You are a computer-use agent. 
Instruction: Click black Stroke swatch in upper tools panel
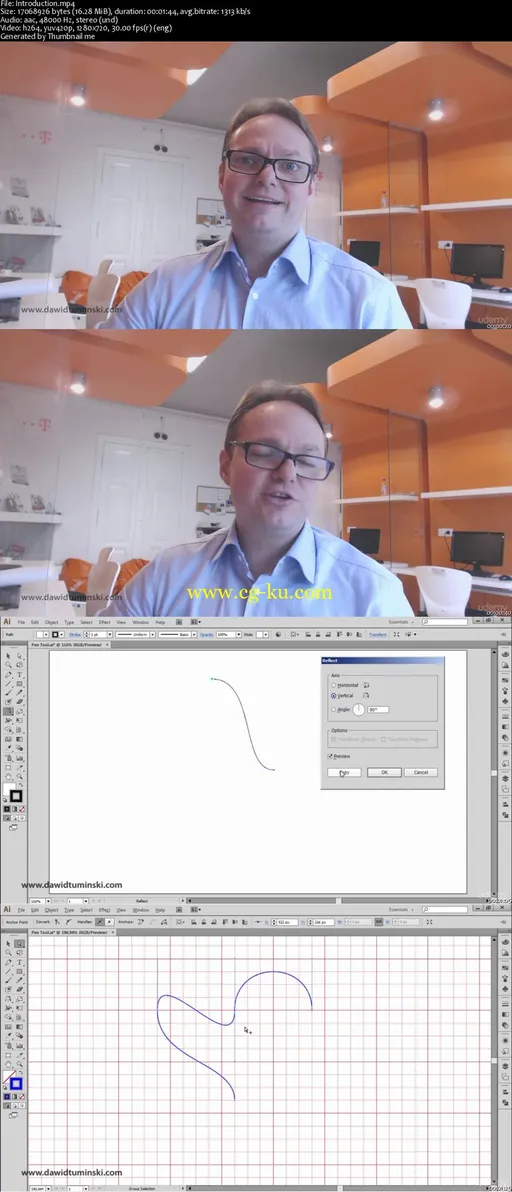coord(16,795)
